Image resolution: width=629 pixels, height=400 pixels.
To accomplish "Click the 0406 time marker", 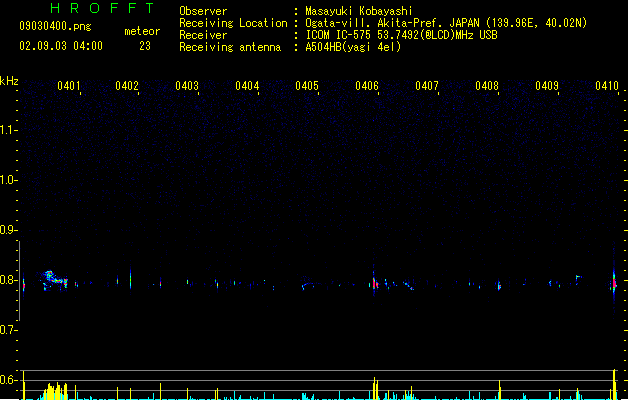I will 367,86.
